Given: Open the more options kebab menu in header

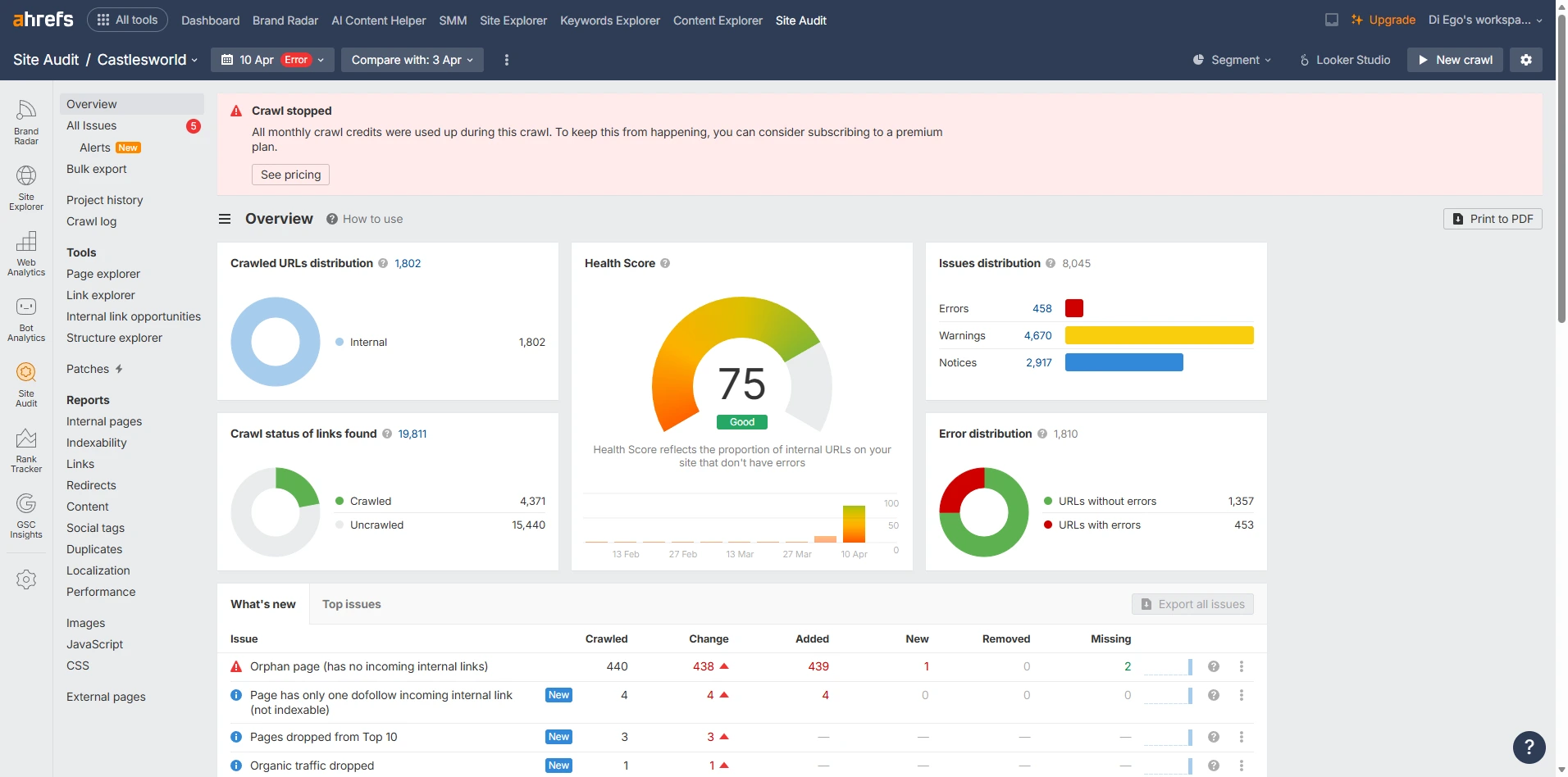Looking at the screenshot, I should [x=507, y=60].
